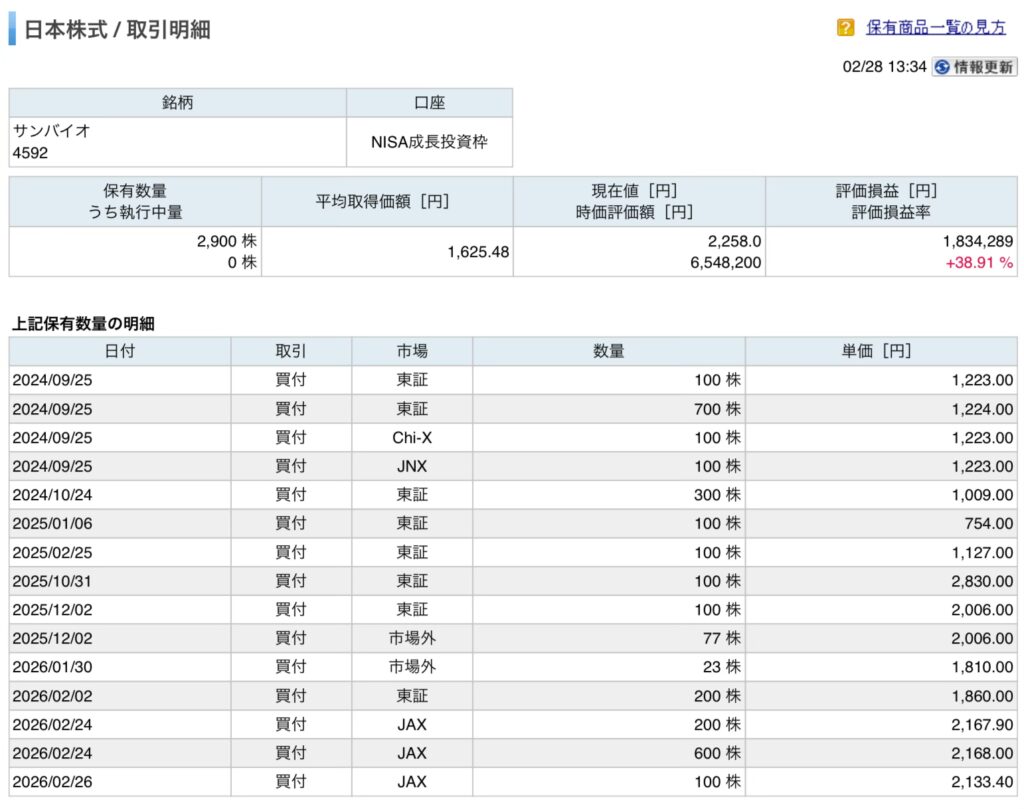Open the 保有商品一覧の見方 link
The width and height of the screenshot is (1024, 809).
936,28
